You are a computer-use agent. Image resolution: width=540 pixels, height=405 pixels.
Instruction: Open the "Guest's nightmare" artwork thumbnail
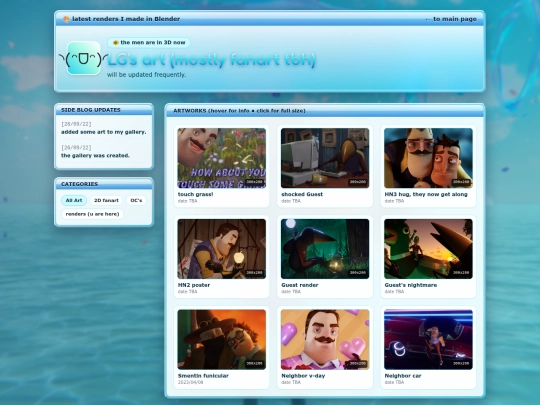click(x=428, y=249)
